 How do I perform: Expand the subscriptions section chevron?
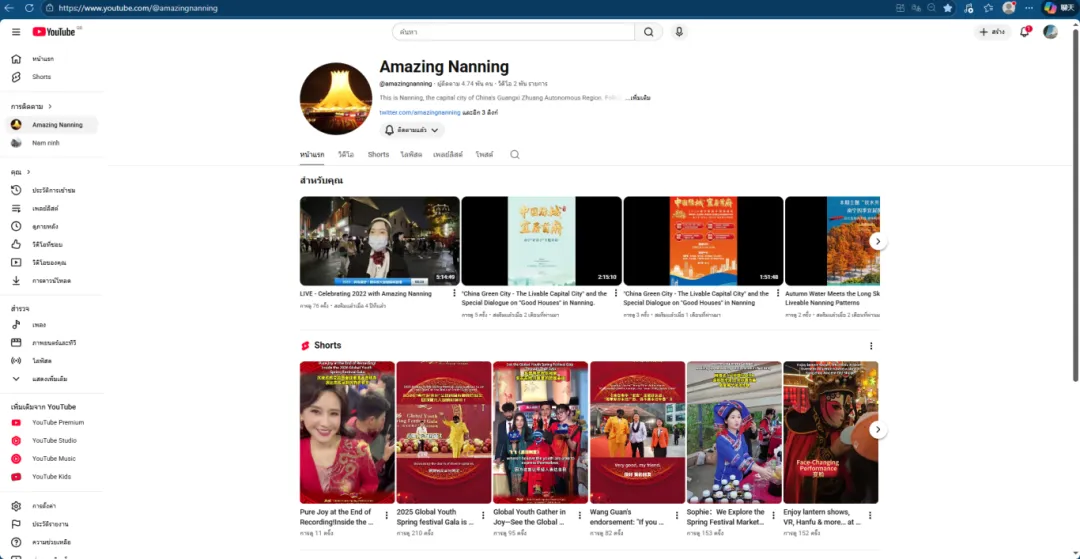(x=50, y=106)
